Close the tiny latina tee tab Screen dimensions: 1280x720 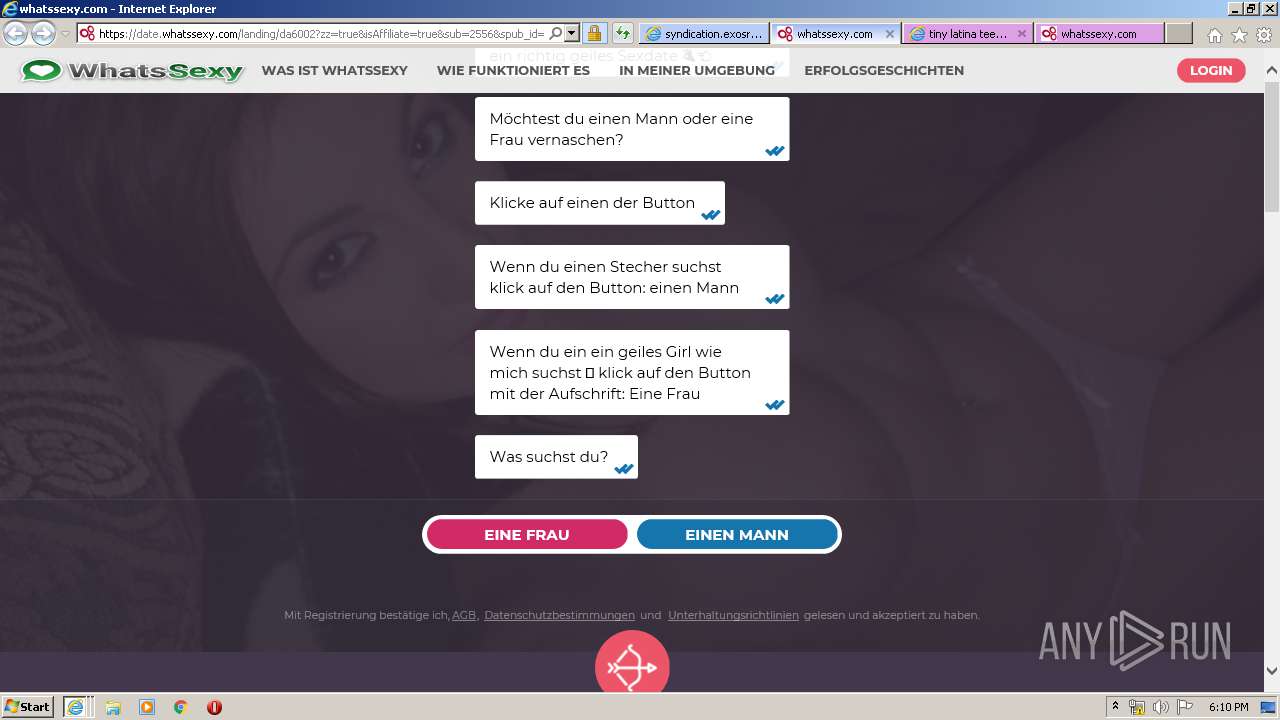point(1022,33)
